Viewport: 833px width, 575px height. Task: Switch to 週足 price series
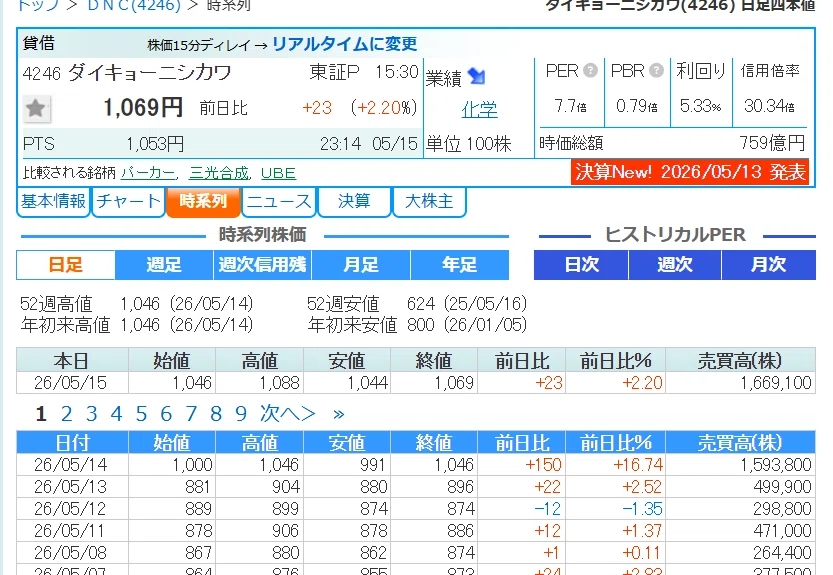[164, 265]
